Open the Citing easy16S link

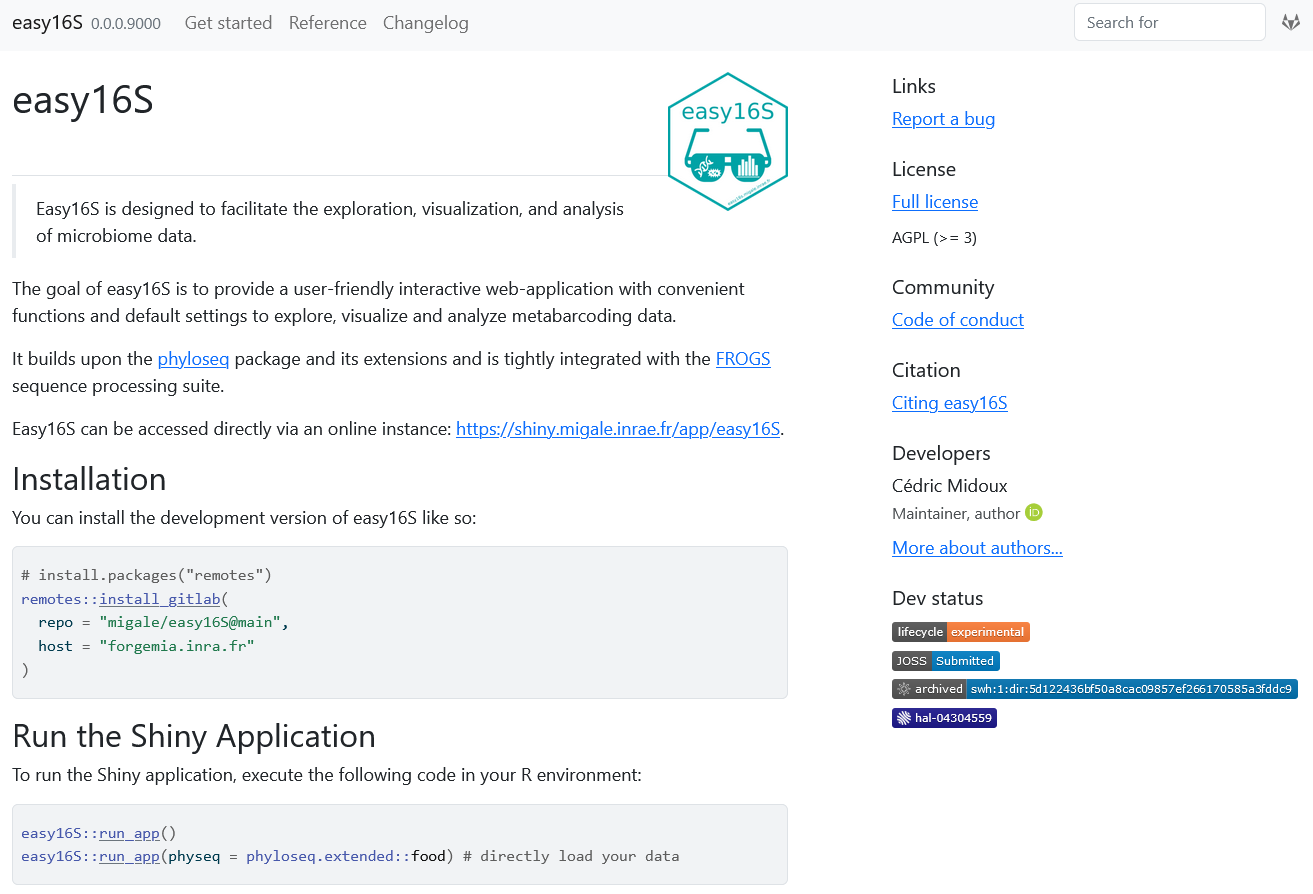[949, 403]
